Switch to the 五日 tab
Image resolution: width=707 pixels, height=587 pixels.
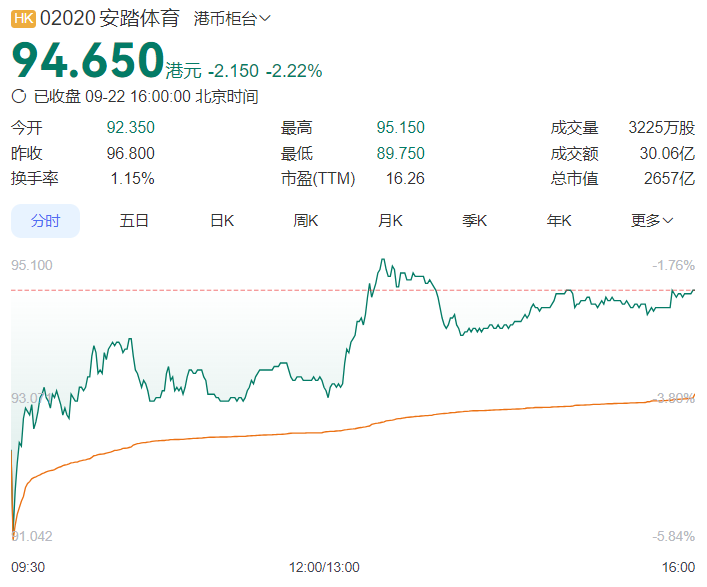[x=134, y=221]
